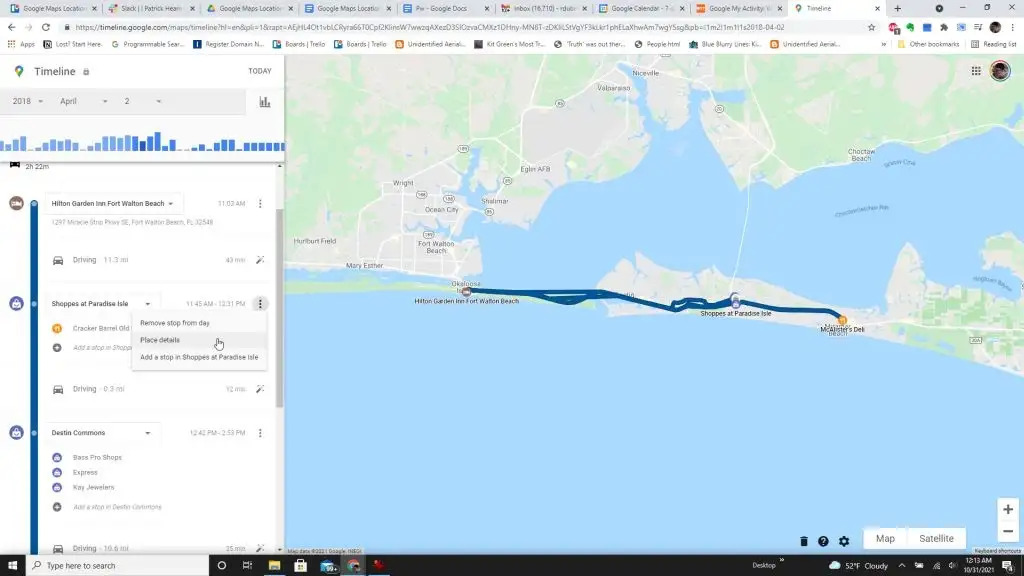The width and height of the screenshot is (1024, 576).
Task: Switch map view to Satellite
Action: [936, 539]
